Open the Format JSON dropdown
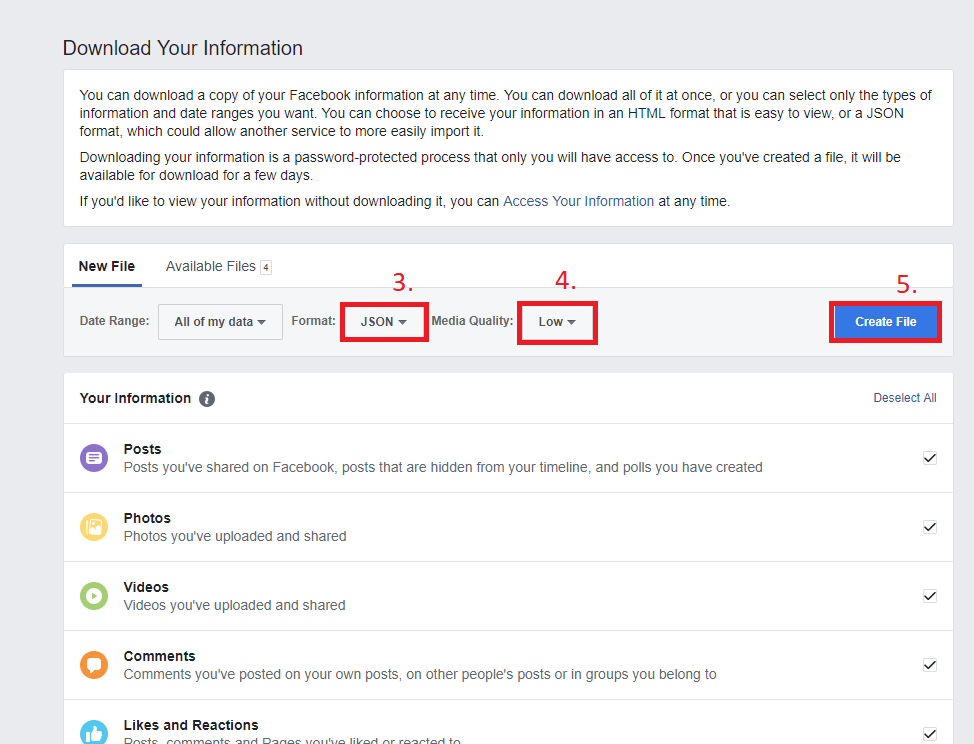The height and width of the screenshot is (744, 974). (x=384, y=322)
